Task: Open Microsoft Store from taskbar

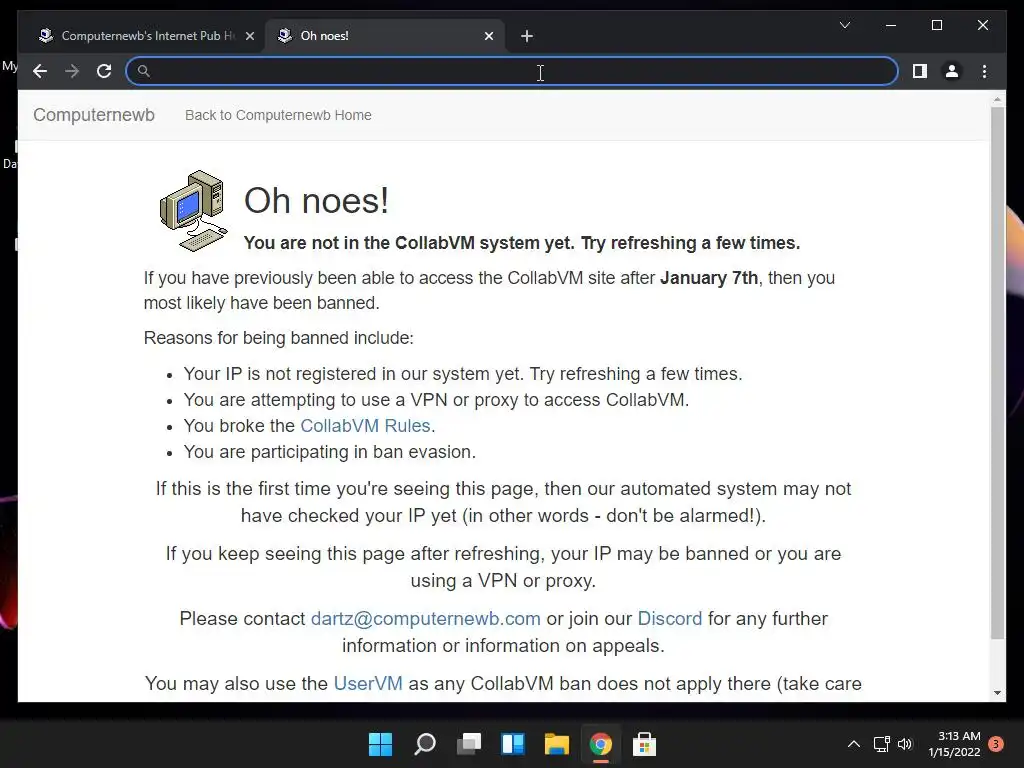Action: point(645,744)
